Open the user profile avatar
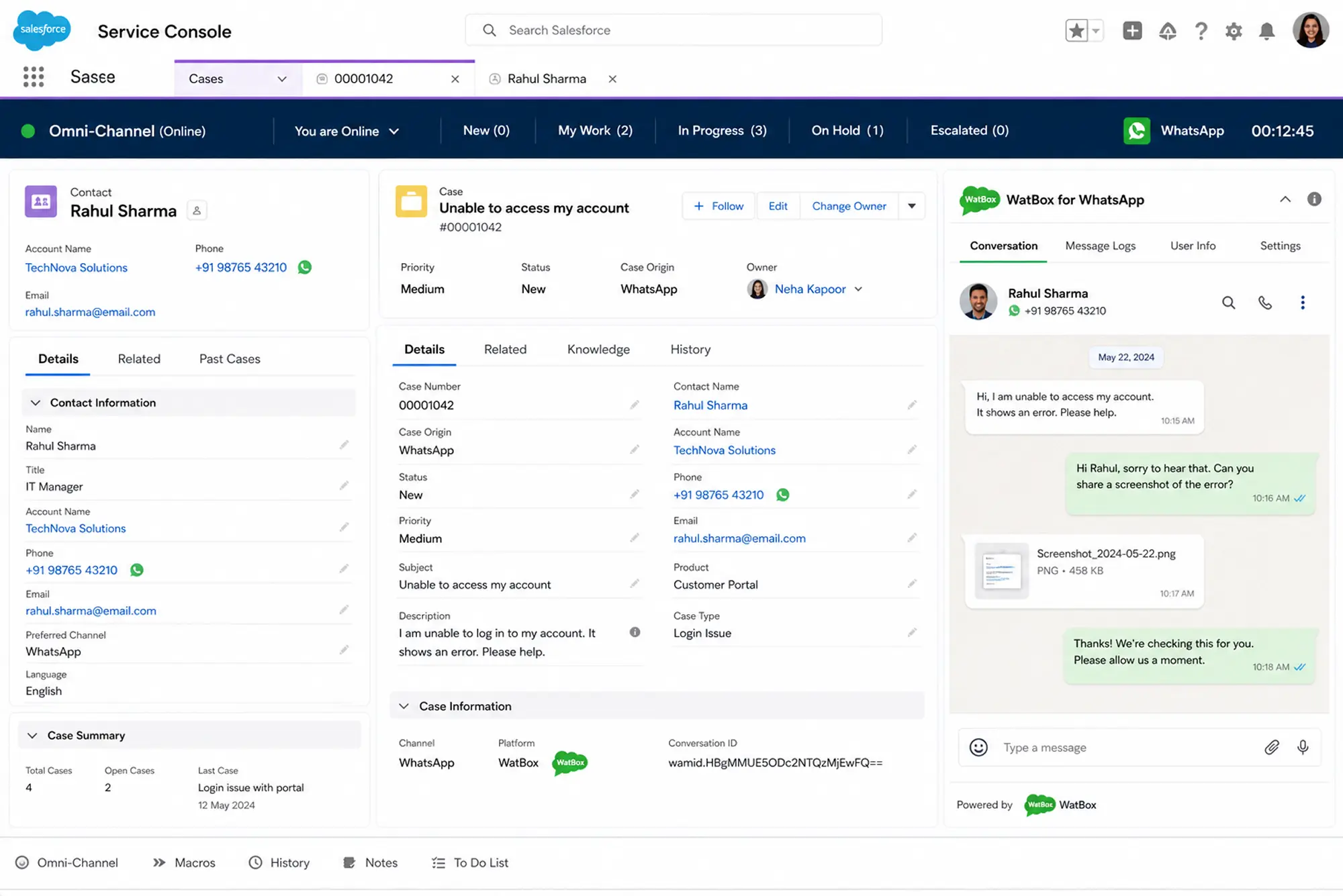 pyautogui.click(x=1311, y=30)
